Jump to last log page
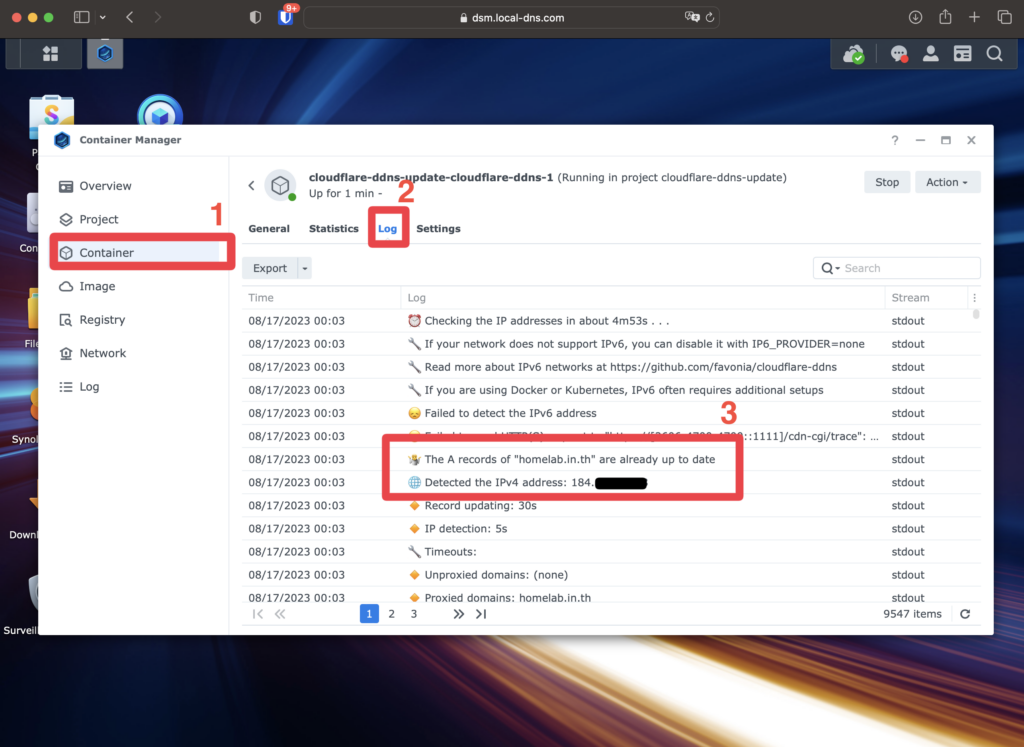Image resolution: width=1024 pixels, height=747 pixels. pyautogui.click(x=481, y=614)
